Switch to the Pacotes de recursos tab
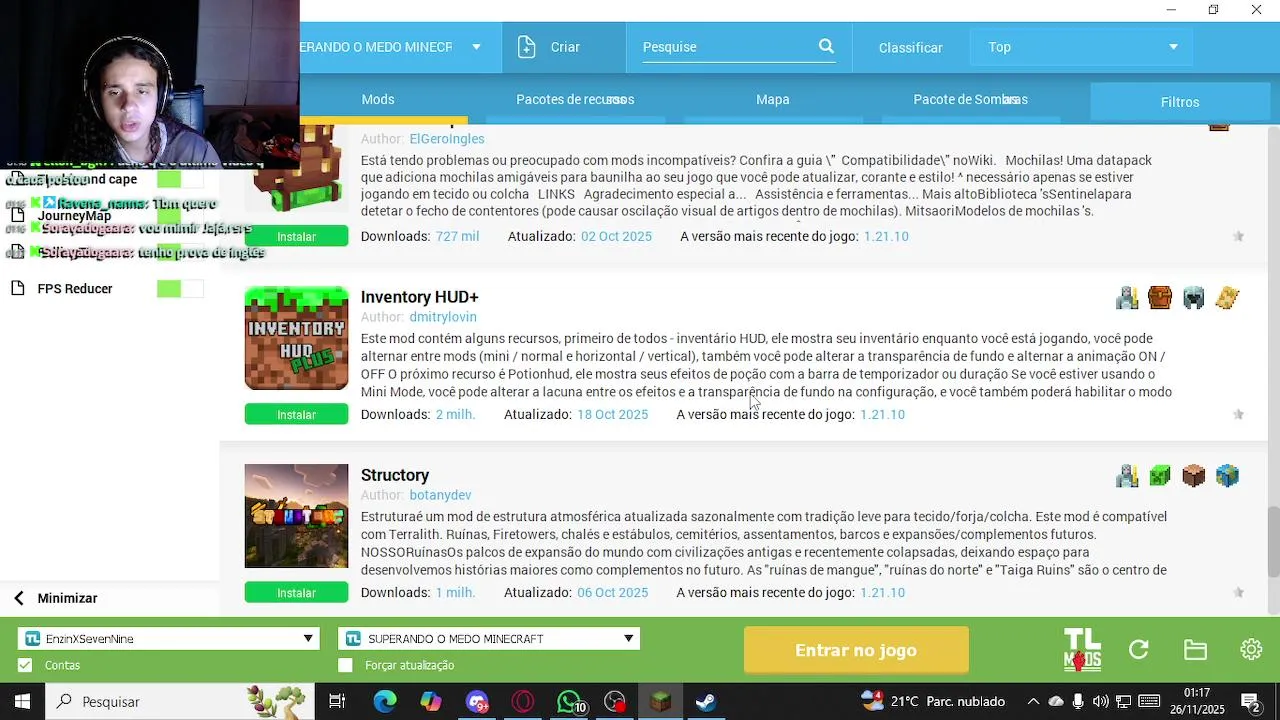The height and width of the screenshot is (720, 1280). pyautogui.click(x=575, y=99)
